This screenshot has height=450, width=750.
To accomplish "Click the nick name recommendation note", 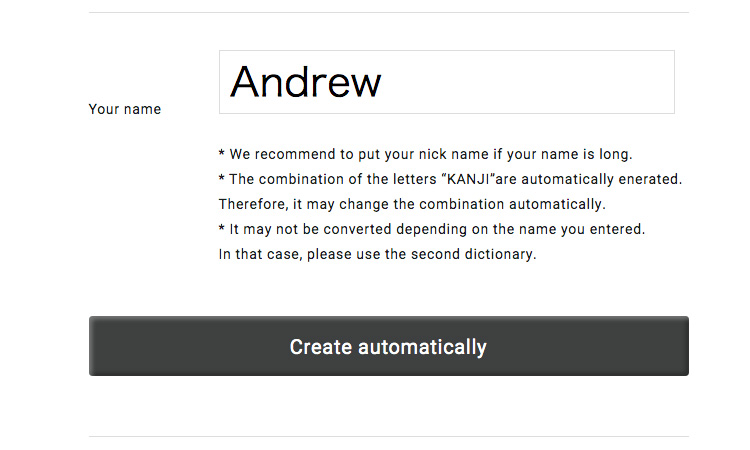I will 426,154.
